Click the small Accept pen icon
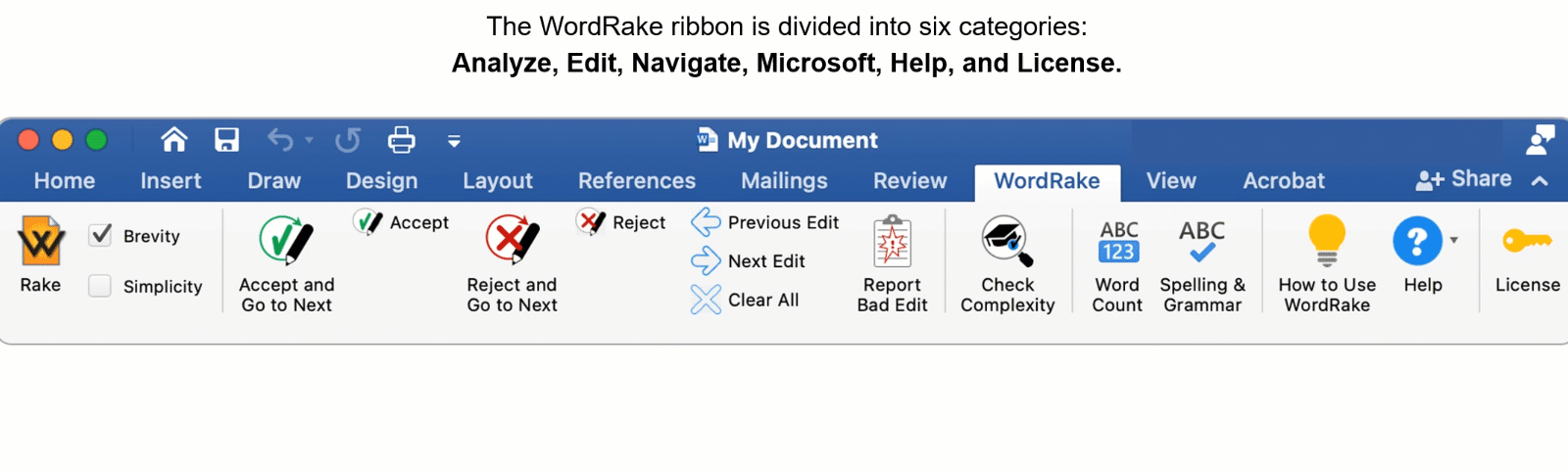Viewport: 1568px width, 470px height. (367, 222)
